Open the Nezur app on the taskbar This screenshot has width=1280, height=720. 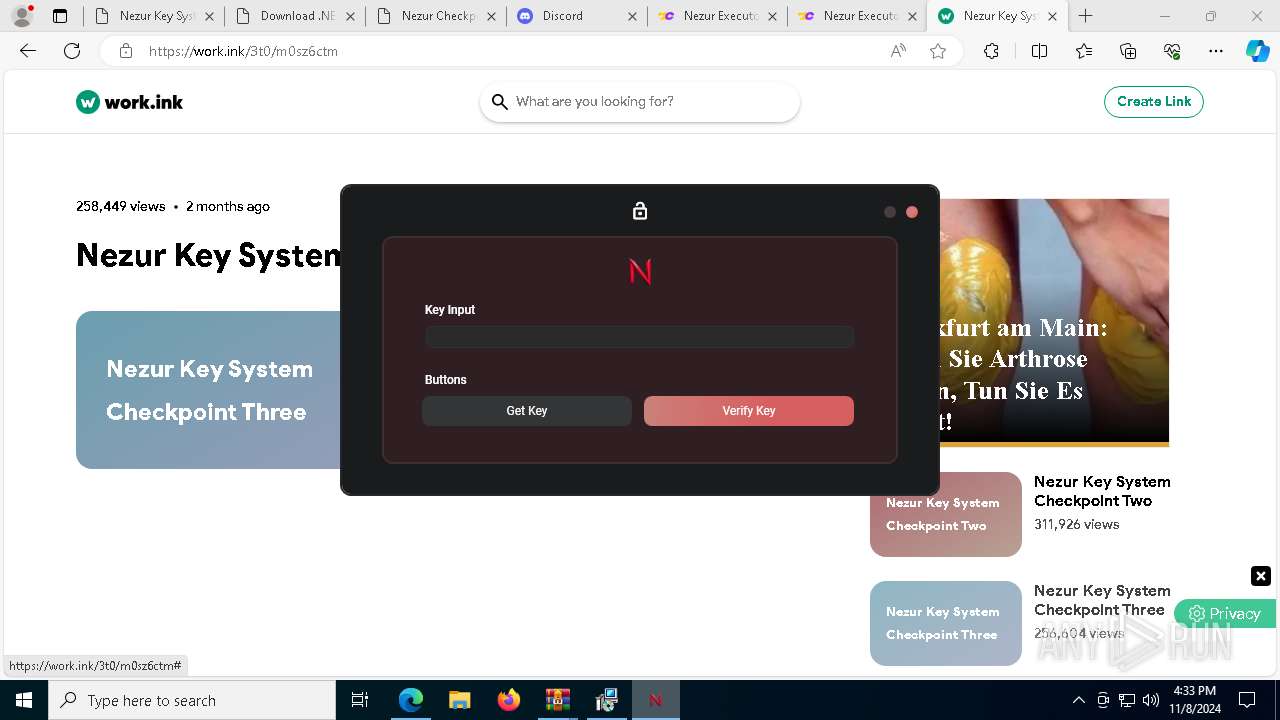[655, 700]
